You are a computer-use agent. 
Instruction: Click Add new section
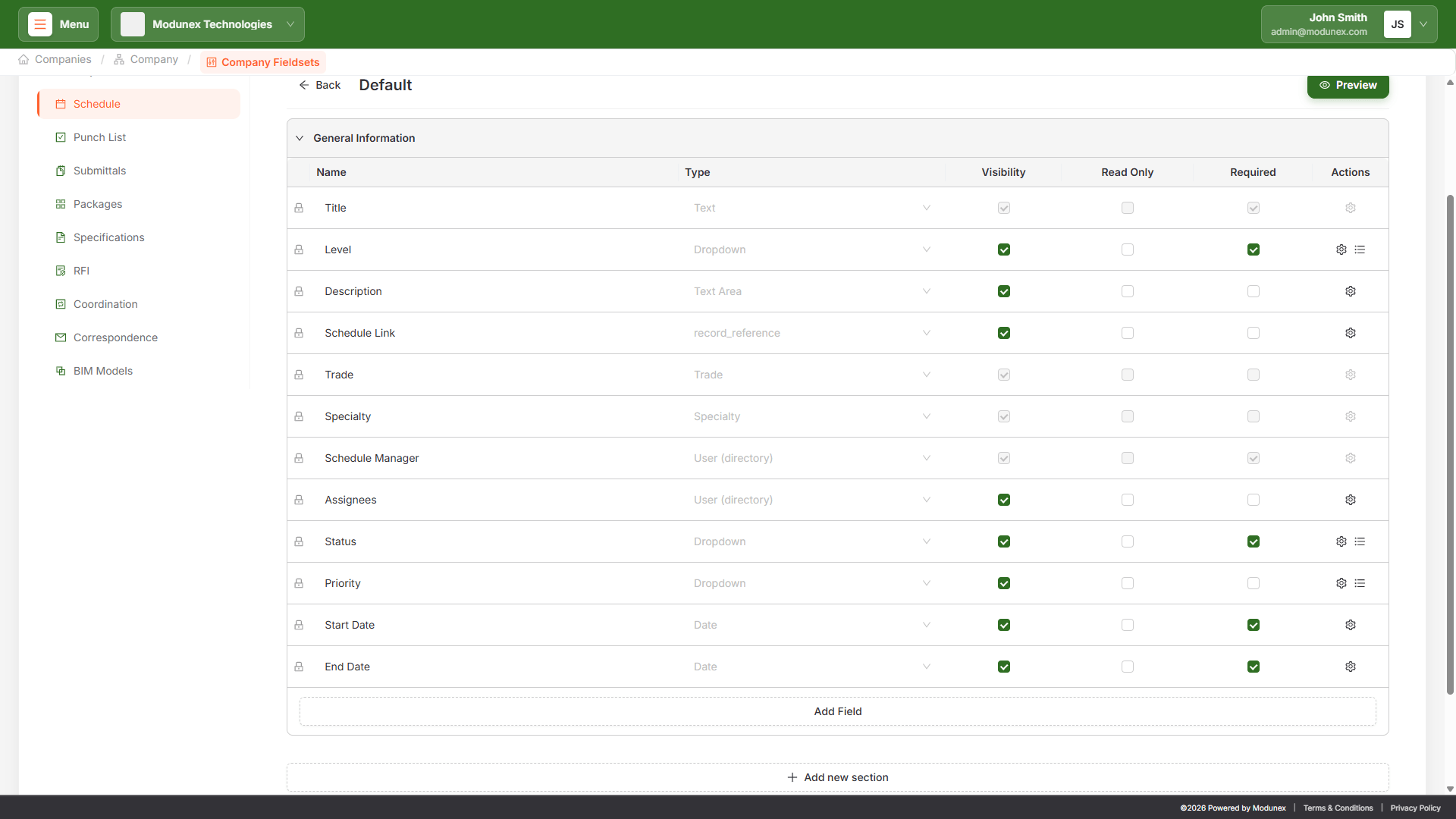(x=837, y=777)
